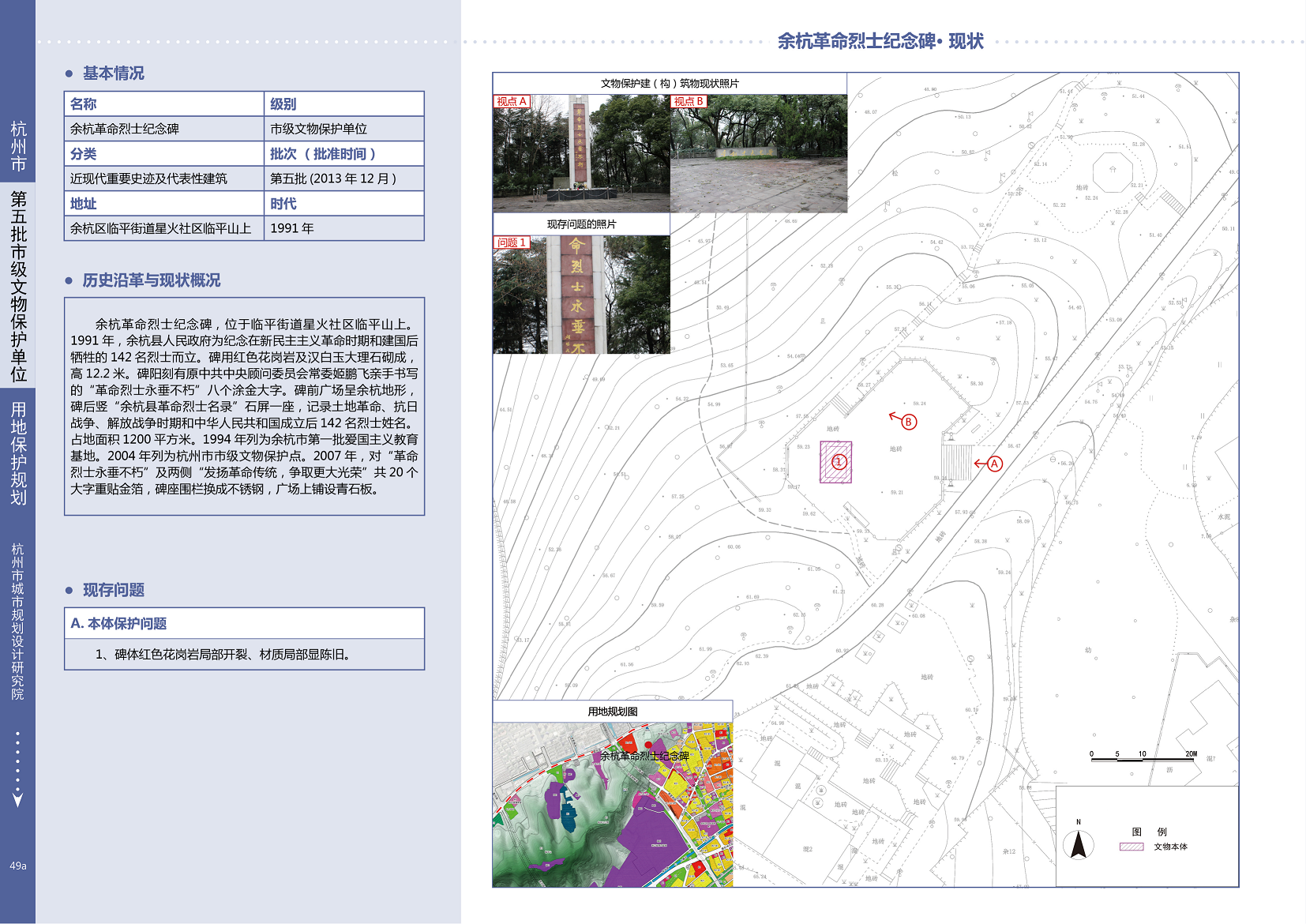Image resolution: width=1306 pixels, height=924 pixels.
Task: Select the 视点 A red label tag
Action: click(511, 101)
